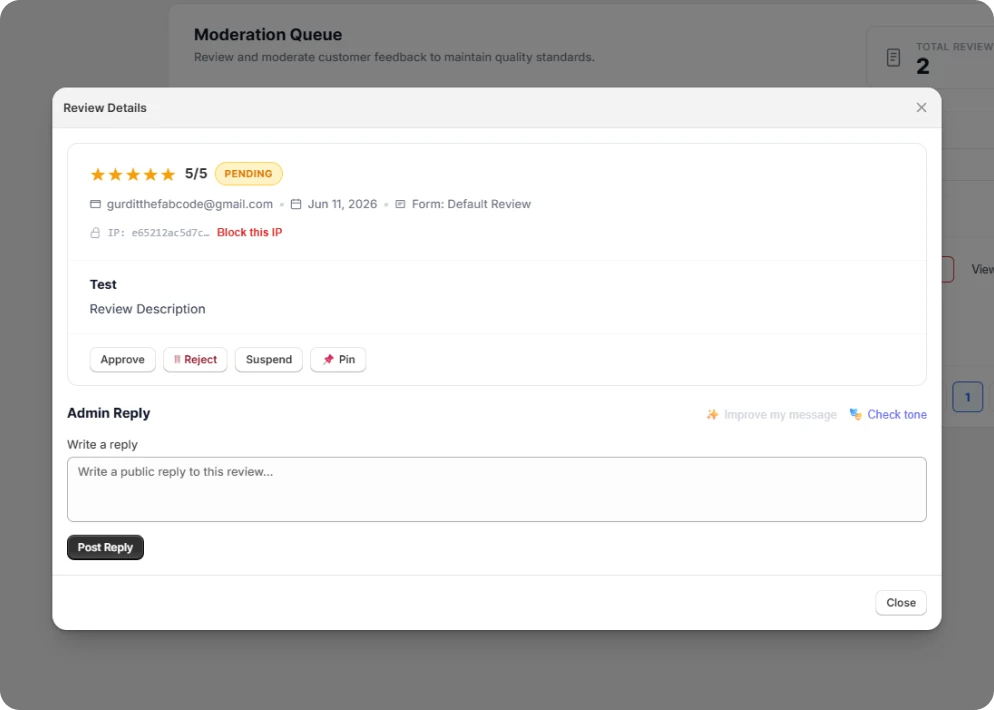Click the reviewer email gurditthefabcode@gmail.com

click(190, 204)
